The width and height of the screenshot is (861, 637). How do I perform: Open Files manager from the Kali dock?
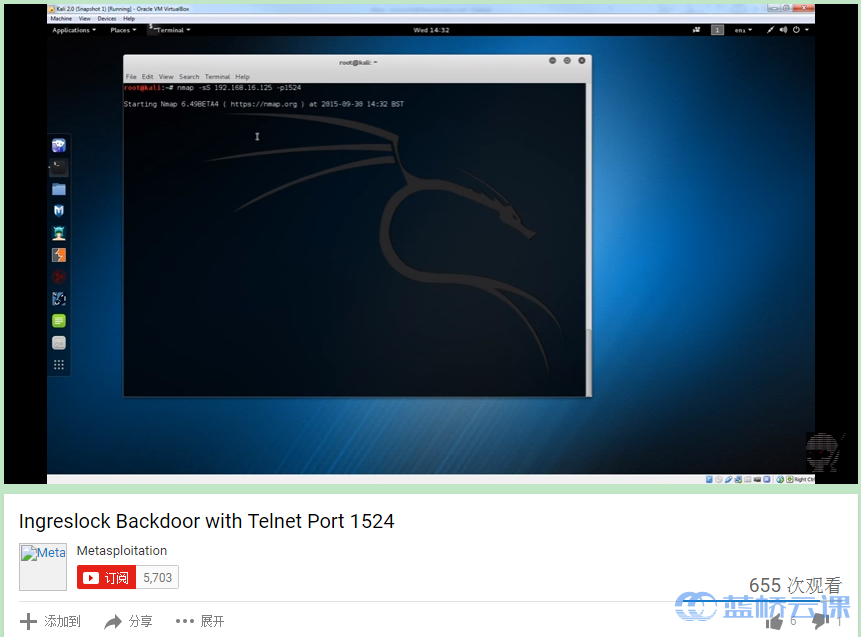[x=59, y=189]
